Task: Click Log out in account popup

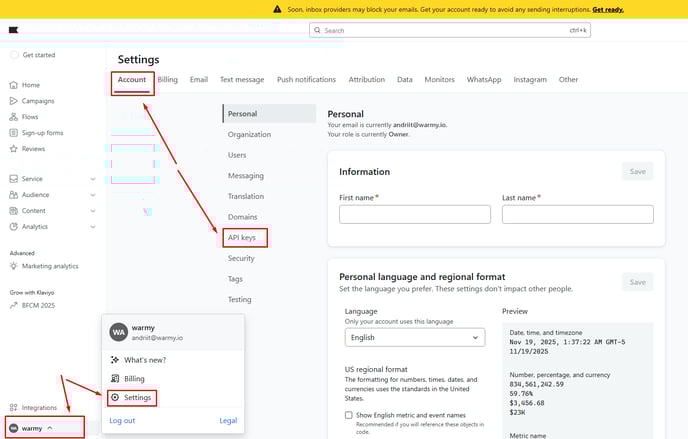Action: click(122, 420)
